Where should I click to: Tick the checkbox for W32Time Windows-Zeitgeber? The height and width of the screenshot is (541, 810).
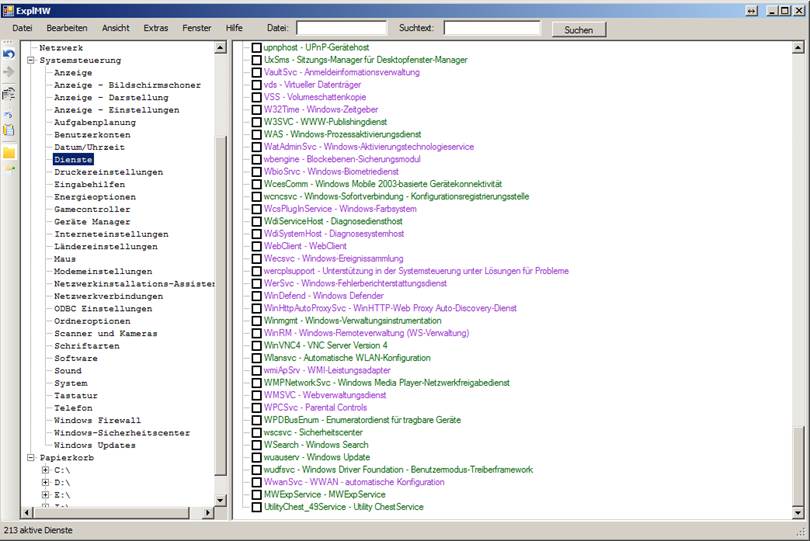click(x=256, y=110)
